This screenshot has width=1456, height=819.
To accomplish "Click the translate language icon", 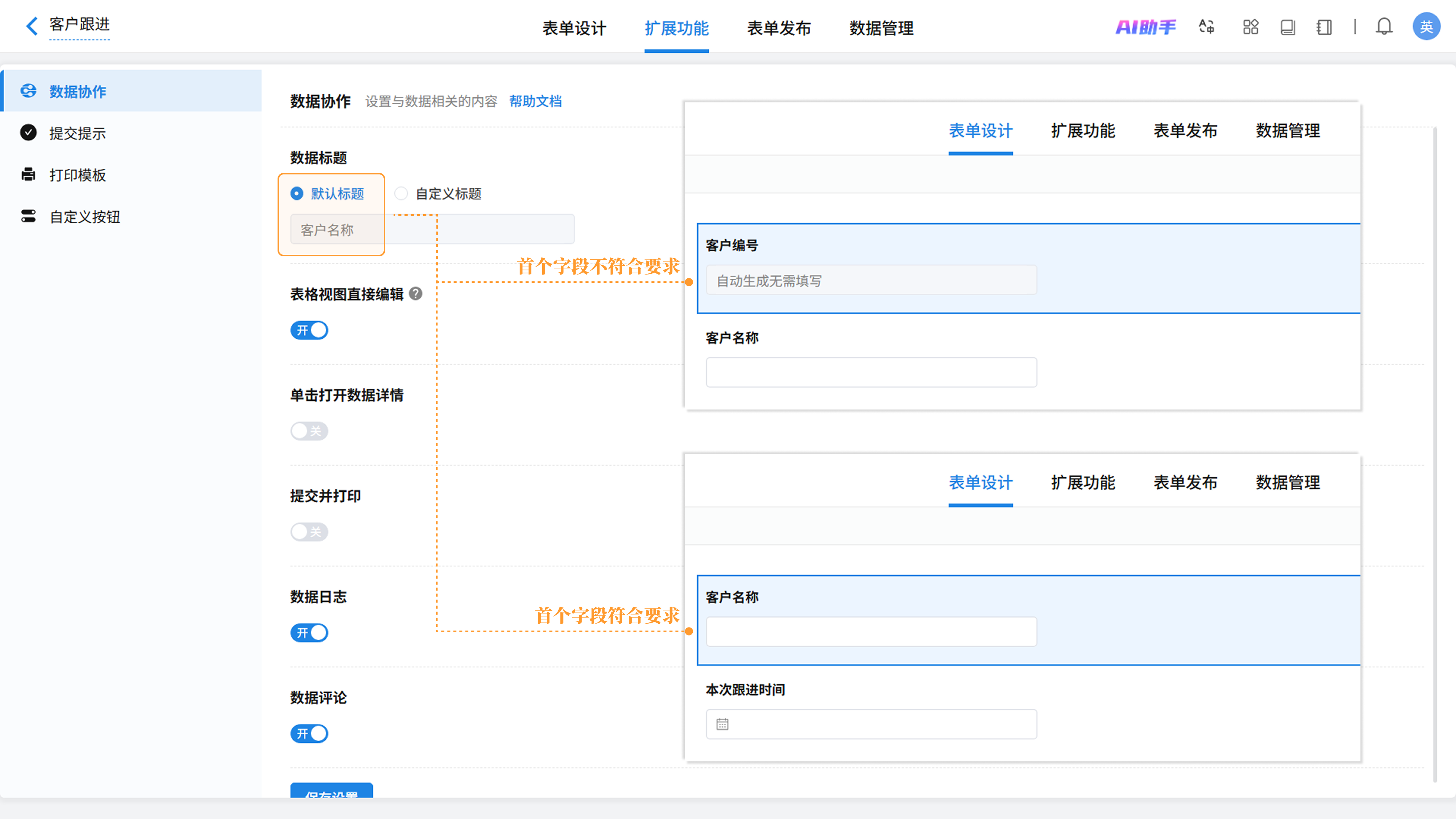I will (x=1206, y=27).
